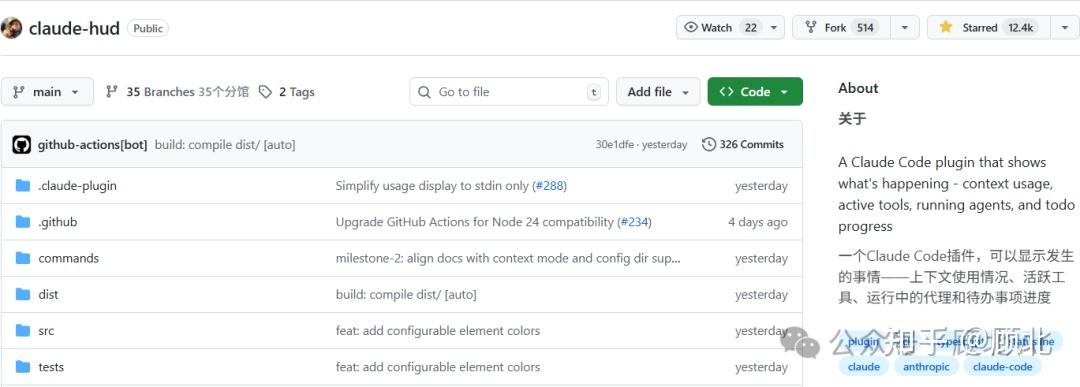Open dist row commit build: compile dist/
The image size is (1080, 387).
[x=406, y=294]
